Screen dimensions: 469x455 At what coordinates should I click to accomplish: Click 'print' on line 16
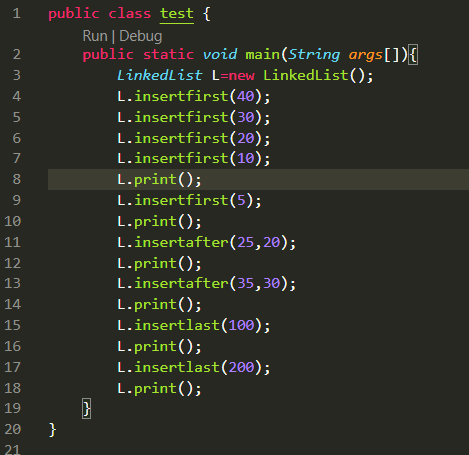click(x=155, y=347)
